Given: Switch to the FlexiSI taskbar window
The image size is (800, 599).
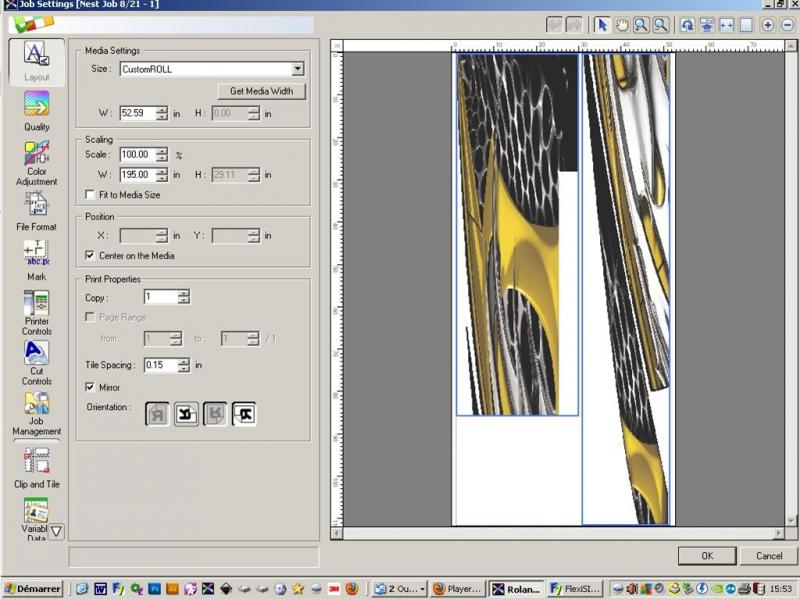Looking at the screenshot, I should click(577, 589).
